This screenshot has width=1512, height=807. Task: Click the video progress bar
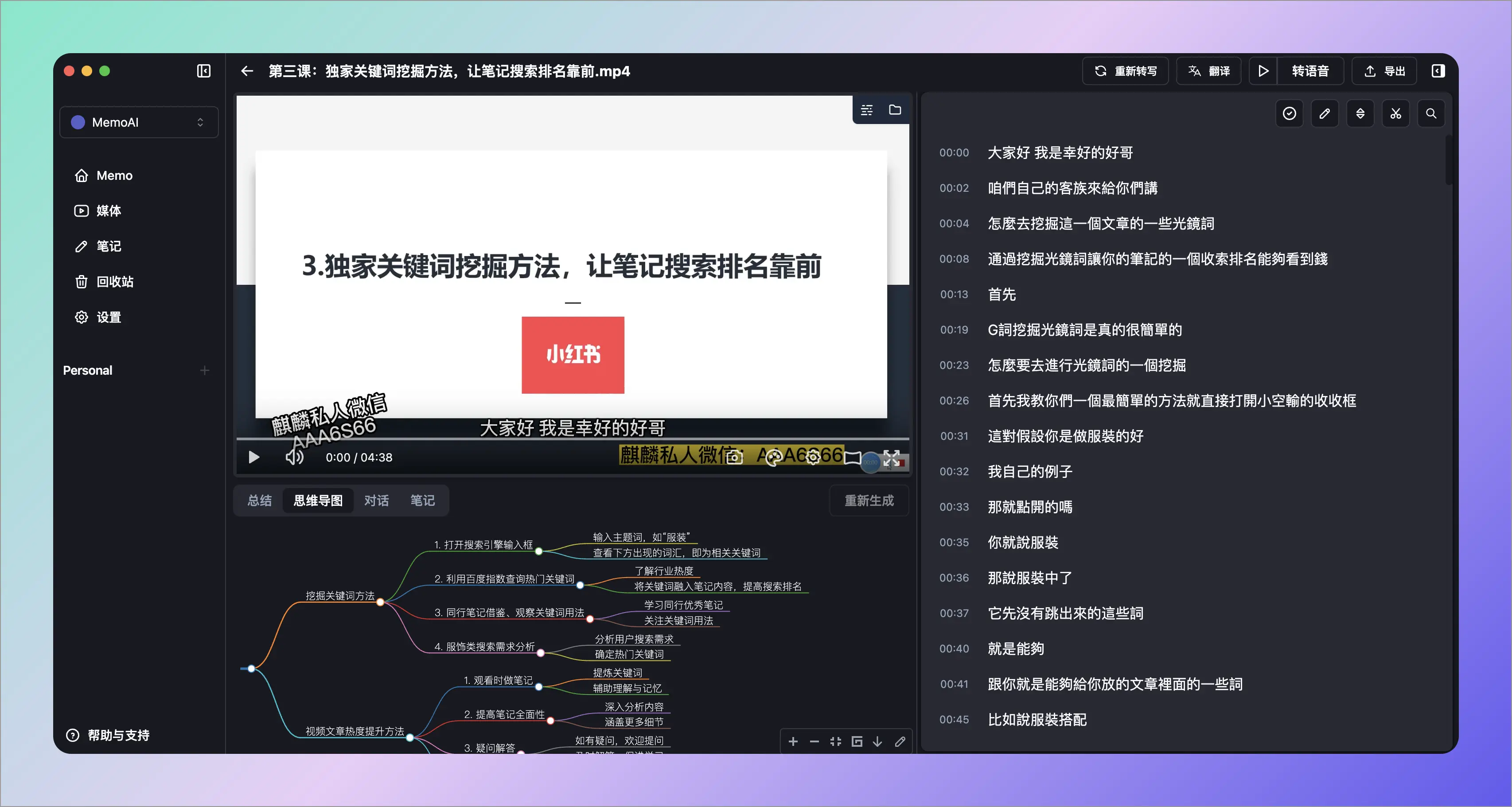(572, 438)
